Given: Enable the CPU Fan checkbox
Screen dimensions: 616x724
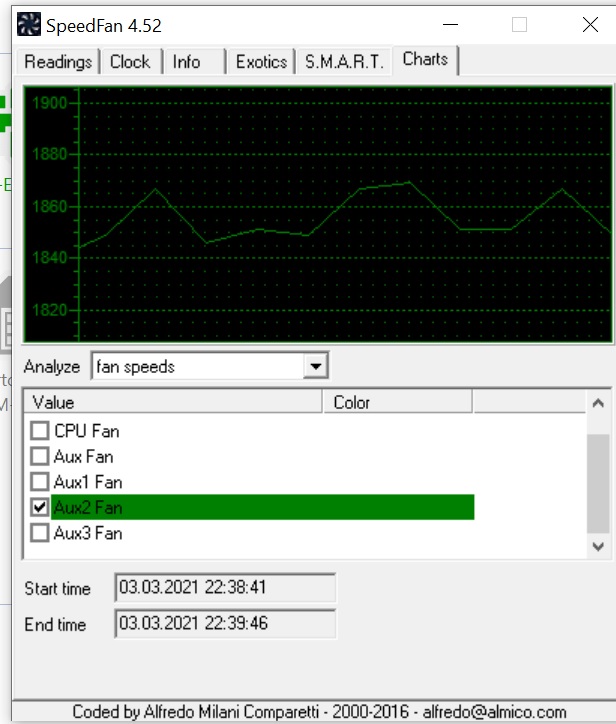Looking at the screenshot, I should tap(40, 430).
